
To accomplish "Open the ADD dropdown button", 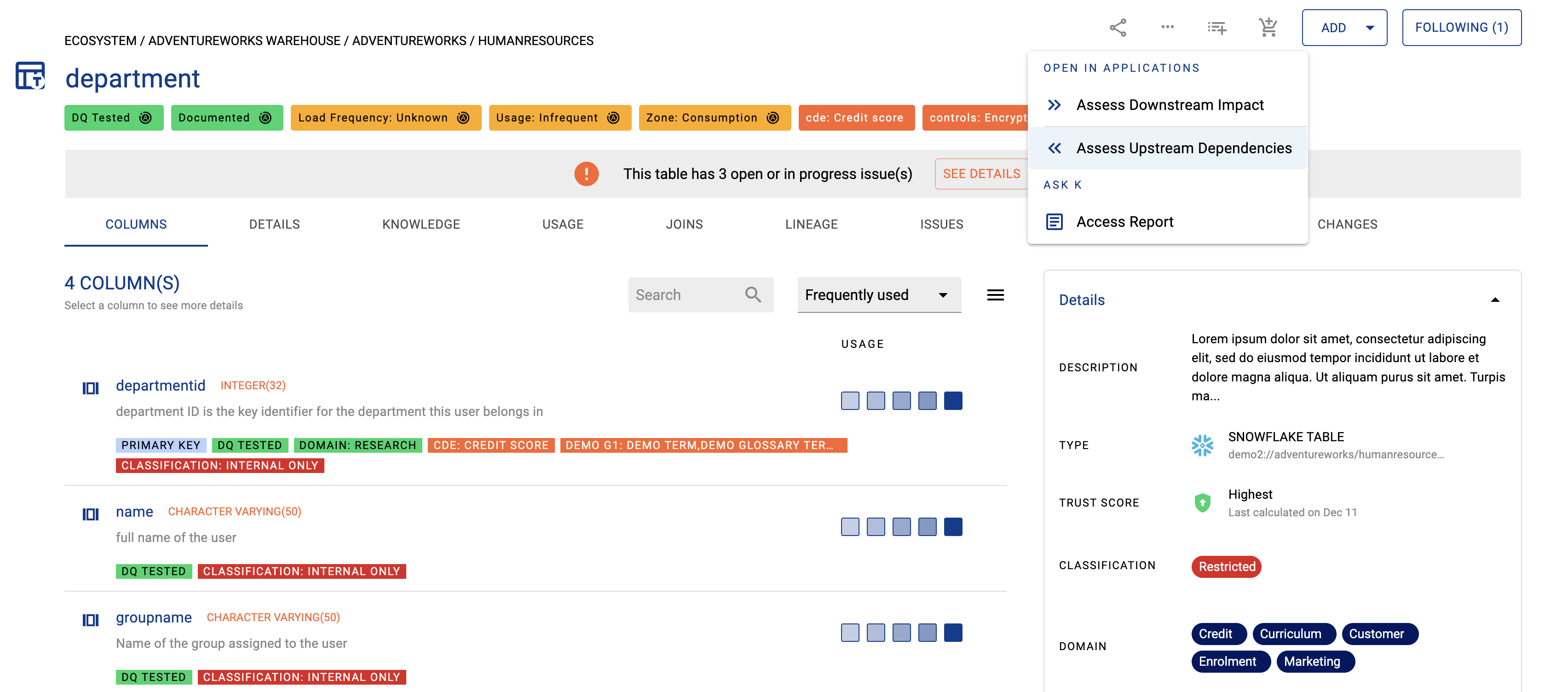I will pos(1344,28).
